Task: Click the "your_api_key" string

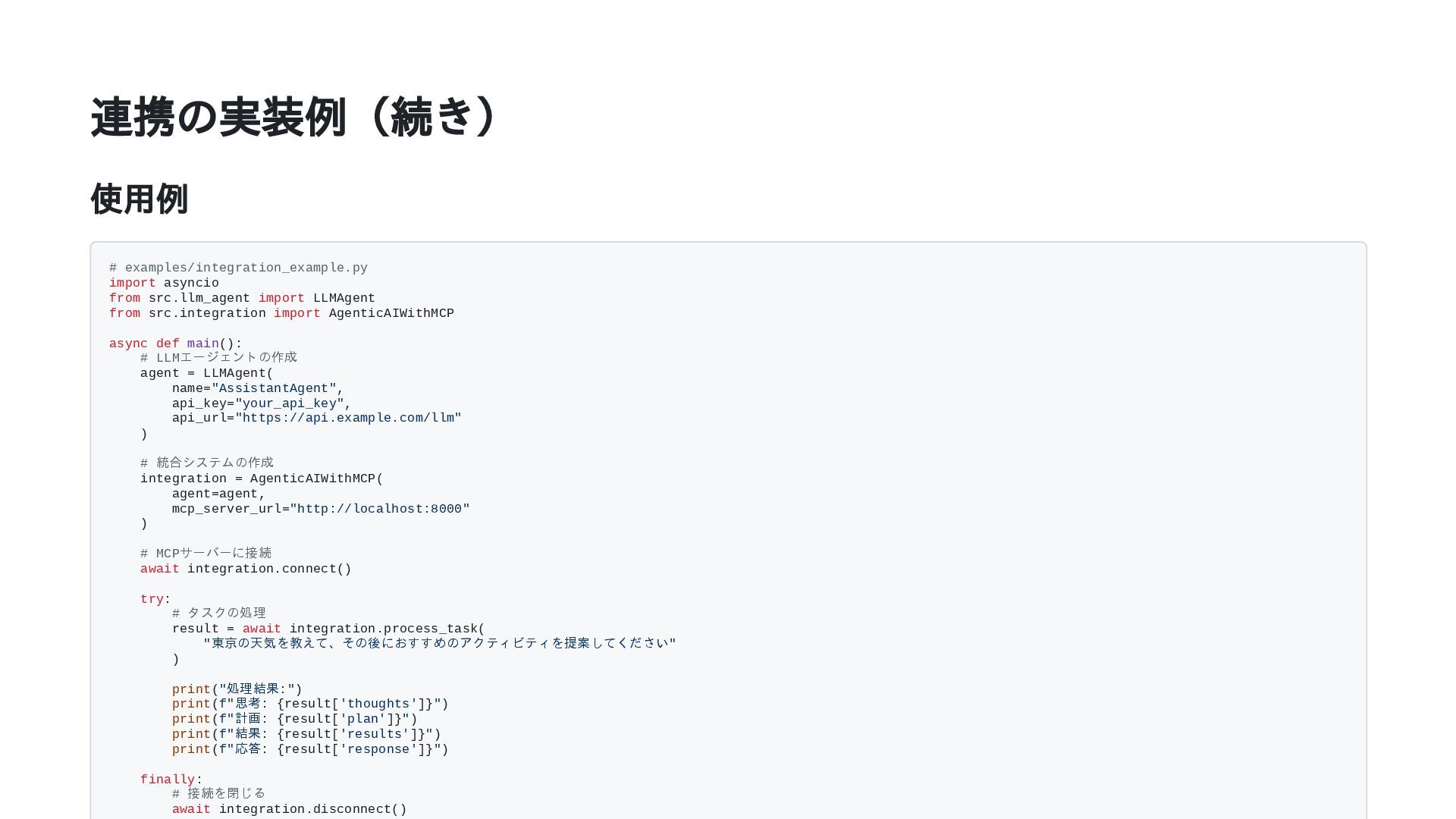Action: 289,403
